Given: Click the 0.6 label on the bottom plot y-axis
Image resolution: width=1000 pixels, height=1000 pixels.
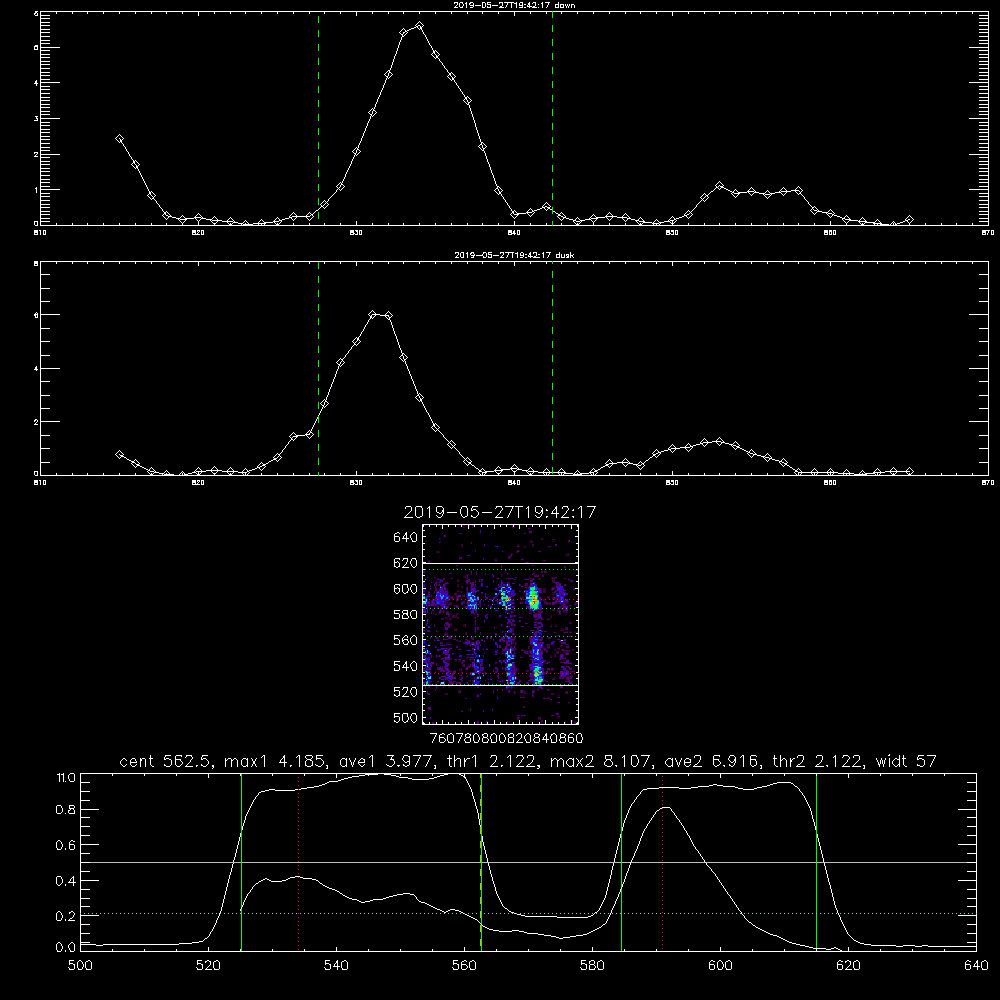Looking at the screenshot, I should click(66, 845).
